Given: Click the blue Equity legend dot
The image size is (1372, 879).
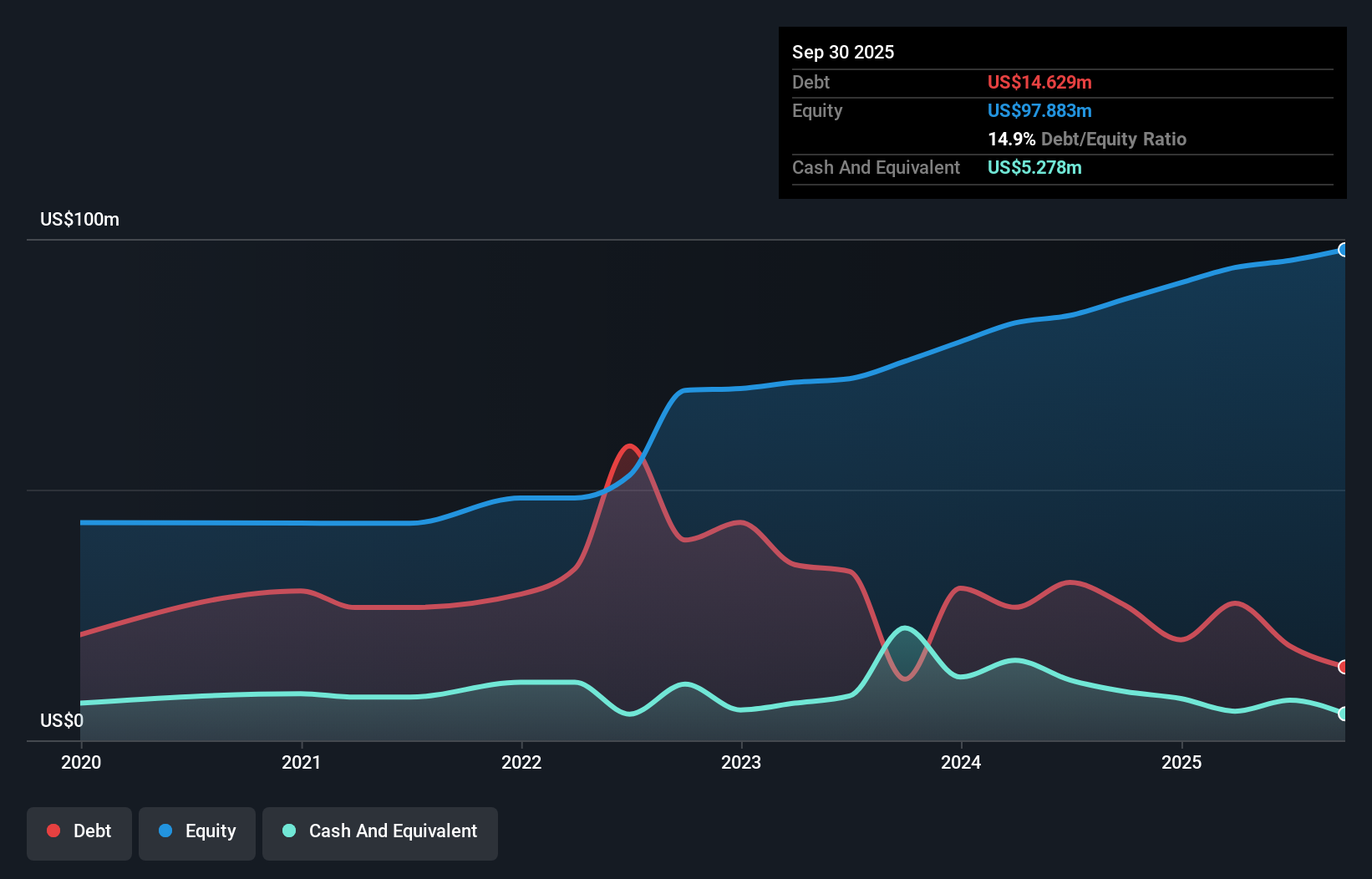Looking at the screenshot, I should 165,831.
